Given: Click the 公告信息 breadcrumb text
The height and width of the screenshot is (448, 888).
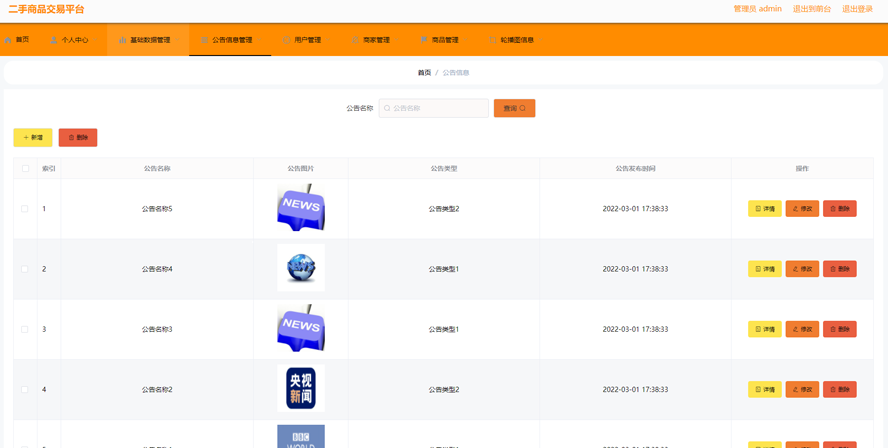Looking at the screenshot, I should (456, 72).
